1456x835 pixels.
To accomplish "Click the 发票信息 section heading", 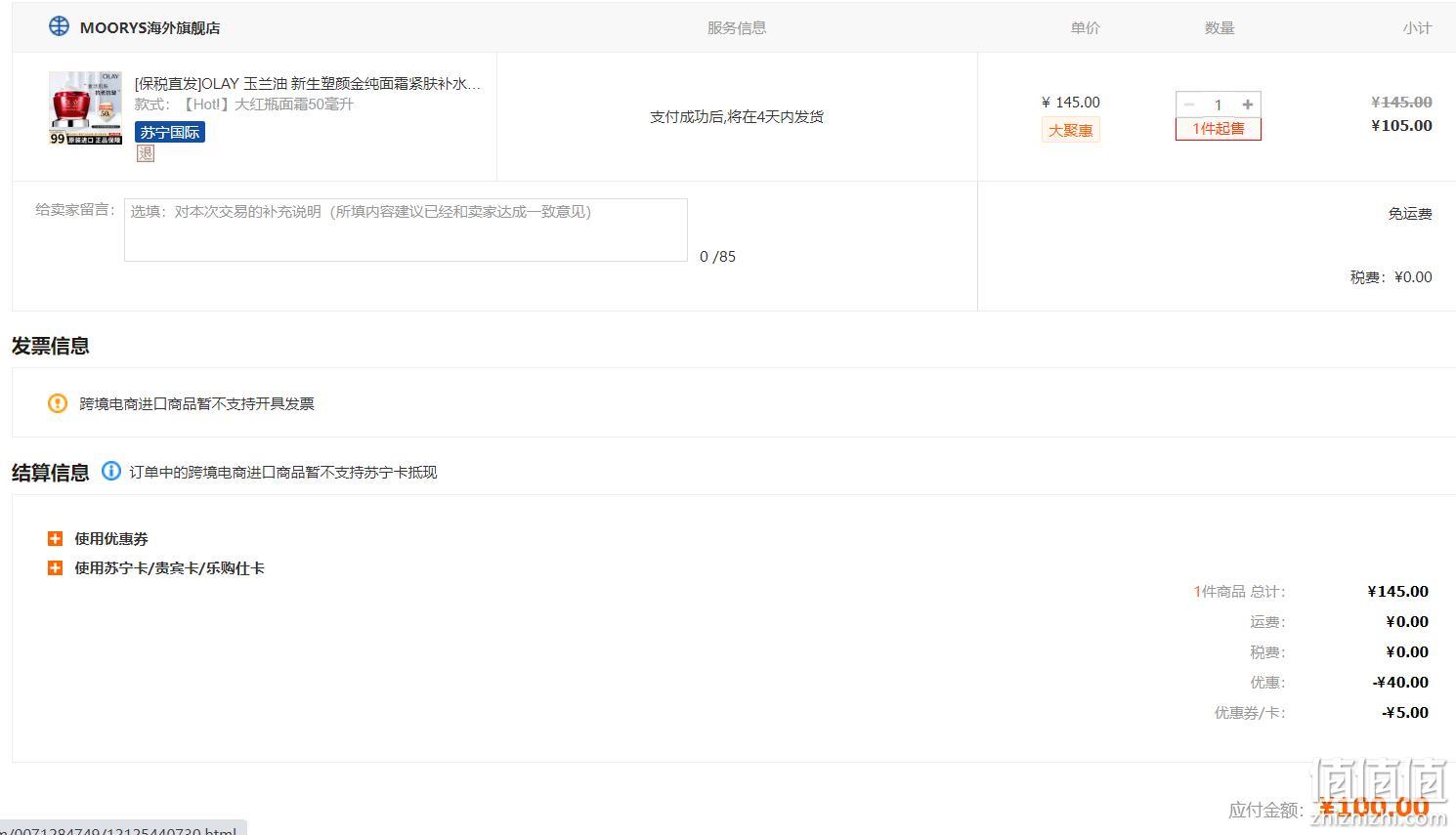I will pos(51,346).
